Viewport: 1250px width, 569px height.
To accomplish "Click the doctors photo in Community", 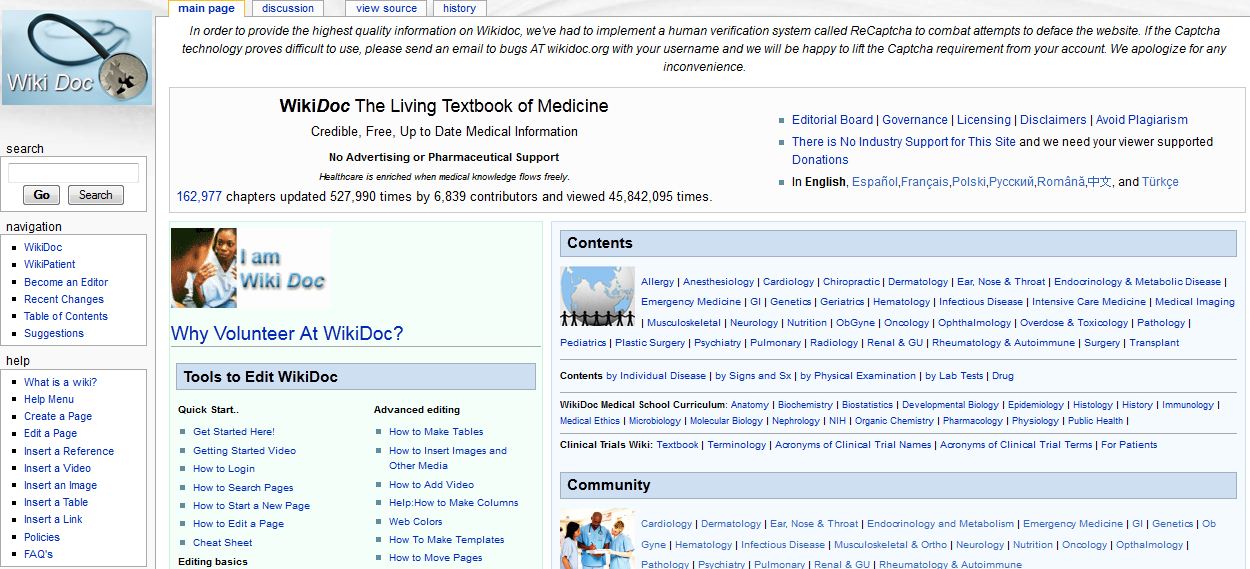I will pos(597,539).
